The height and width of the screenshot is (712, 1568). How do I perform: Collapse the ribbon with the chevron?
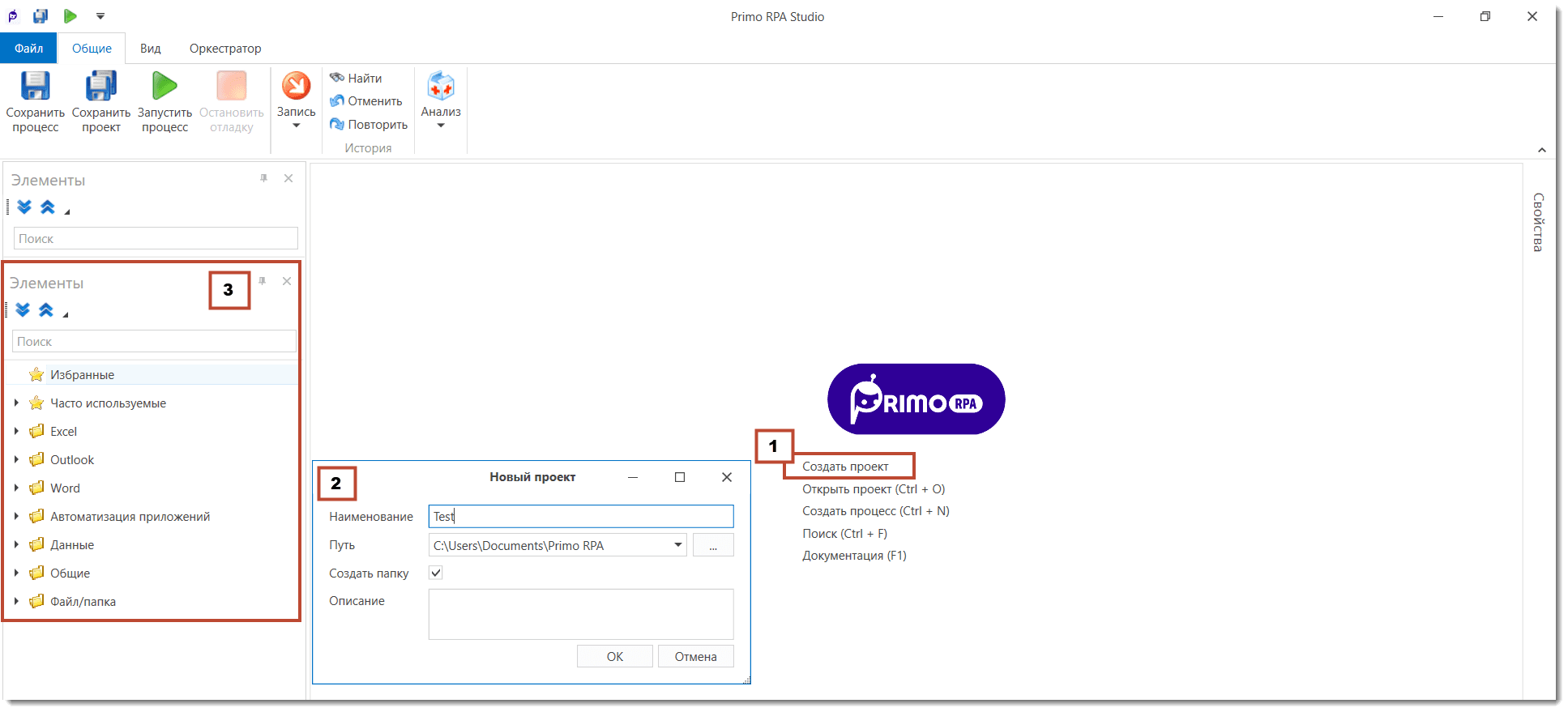(x=1541, y=150)
